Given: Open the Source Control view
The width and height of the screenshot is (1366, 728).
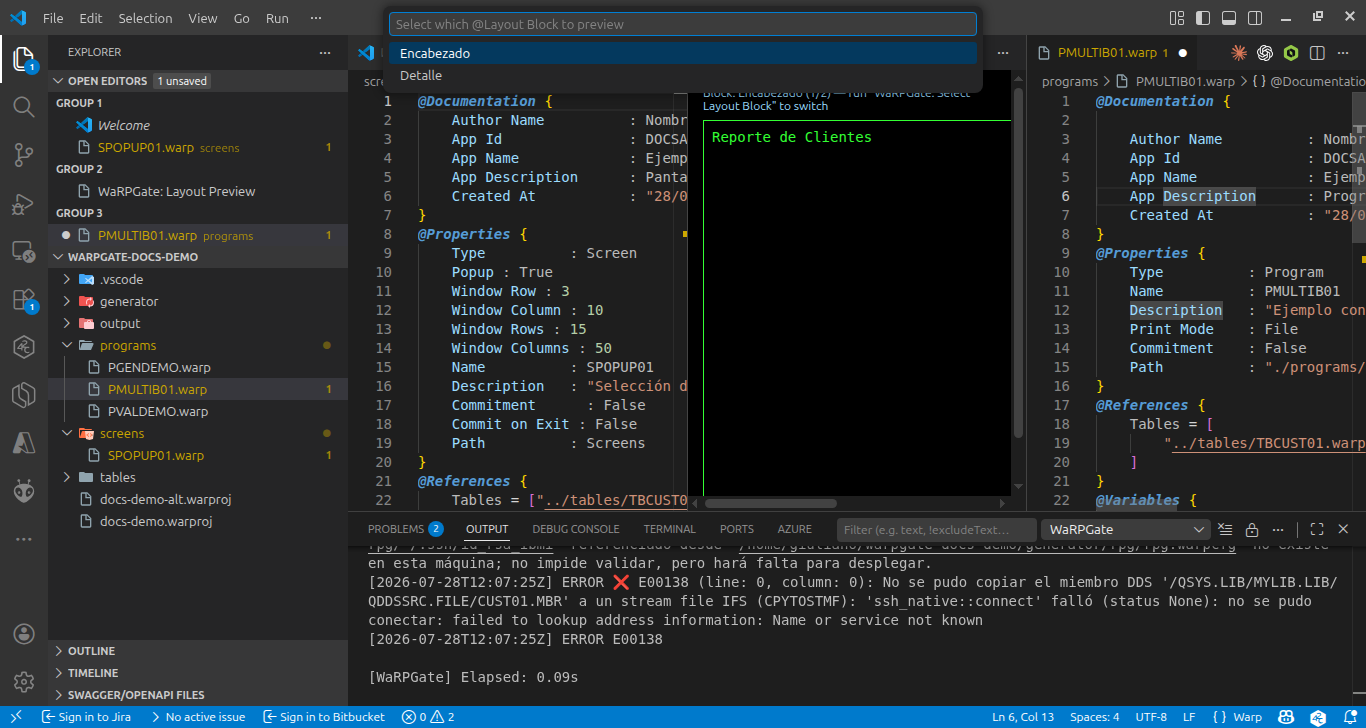Looking at the screenshot, I should [24, 154].
